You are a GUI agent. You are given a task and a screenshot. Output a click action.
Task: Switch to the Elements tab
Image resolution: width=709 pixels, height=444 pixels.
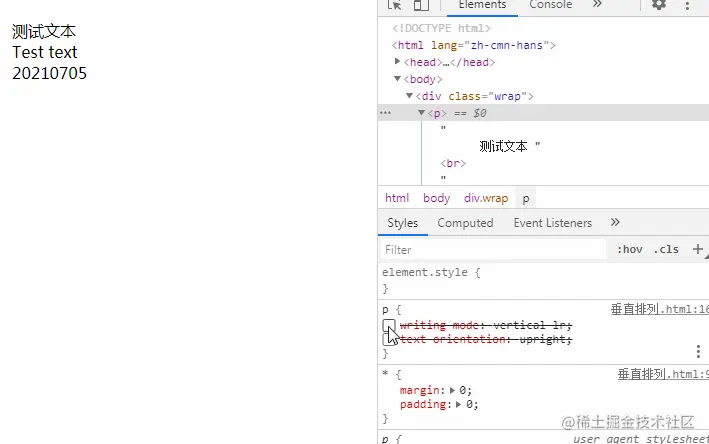point(482,5)
